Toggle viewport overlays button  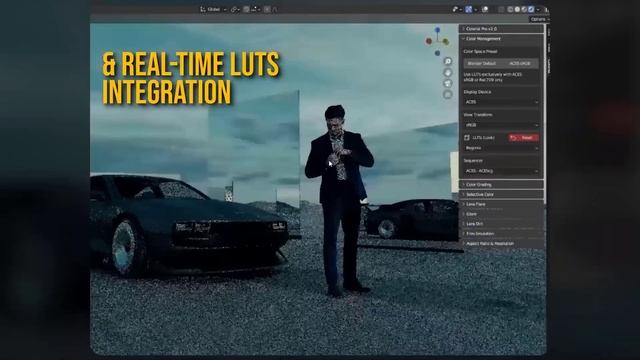(485, 9)
